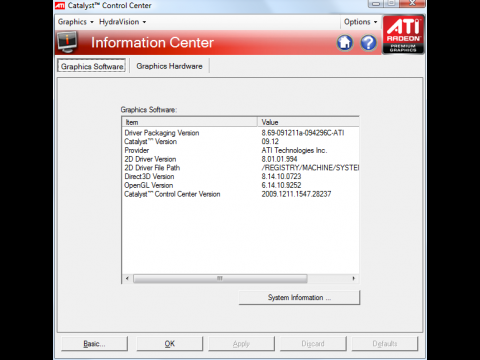The height and width of the screenshot is (360, 480).
Task: Click the System Information button
Action: click(x=299, y=297)
